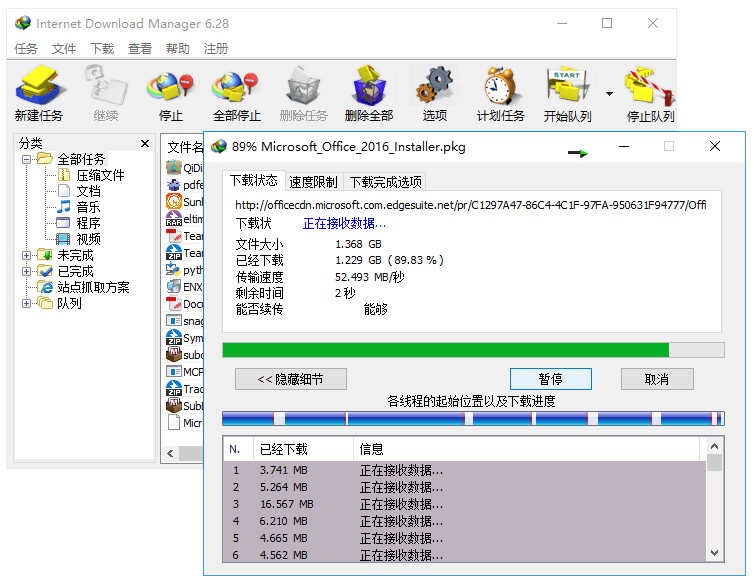This screenshot has width=754, height=580.
Task: Expand the 未完成 tree node
Action: point(26,255)
